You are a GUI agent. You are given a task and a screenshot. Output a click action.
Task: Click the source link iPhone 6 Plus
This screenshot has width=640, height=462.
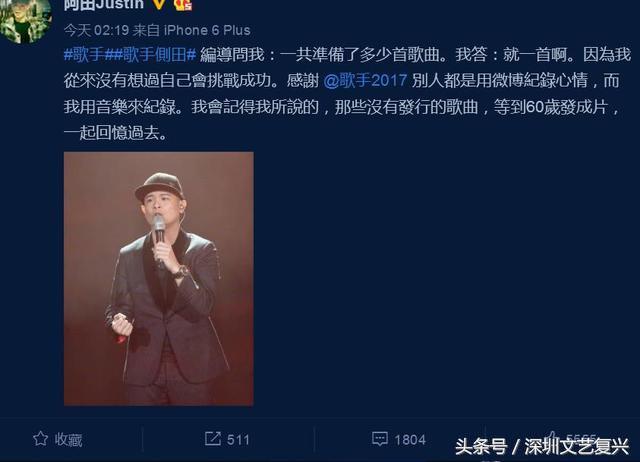coord(207,30)
